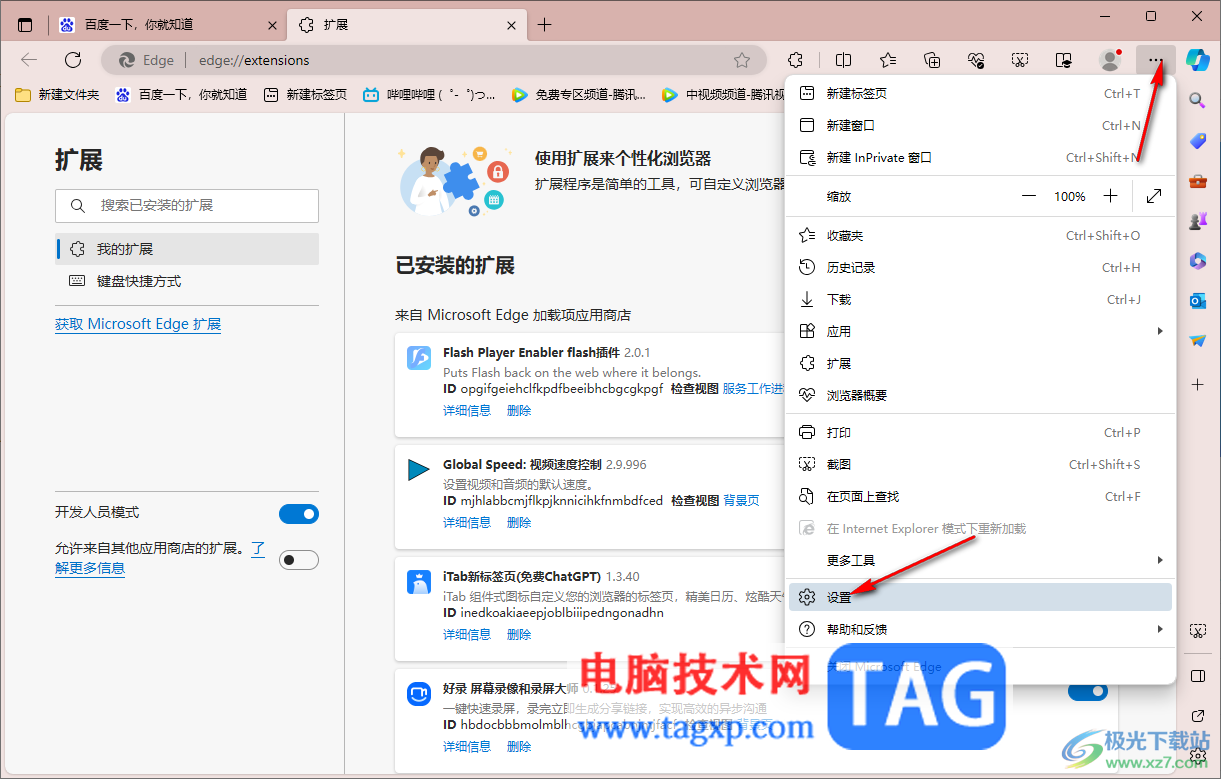Add a sidebar app with plus icon
Image resolution: width=1221 pixels, height=779 pixels.
coord(1197,384)
